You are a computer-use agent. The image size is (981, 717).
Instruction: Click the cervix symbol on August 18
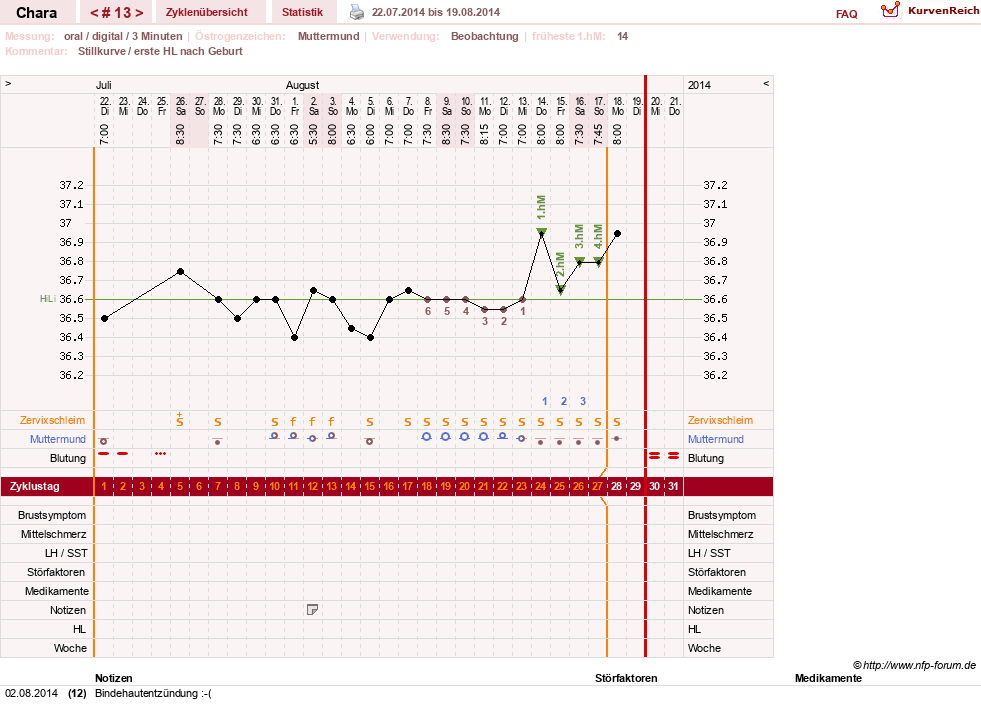(x=617, y=439)
